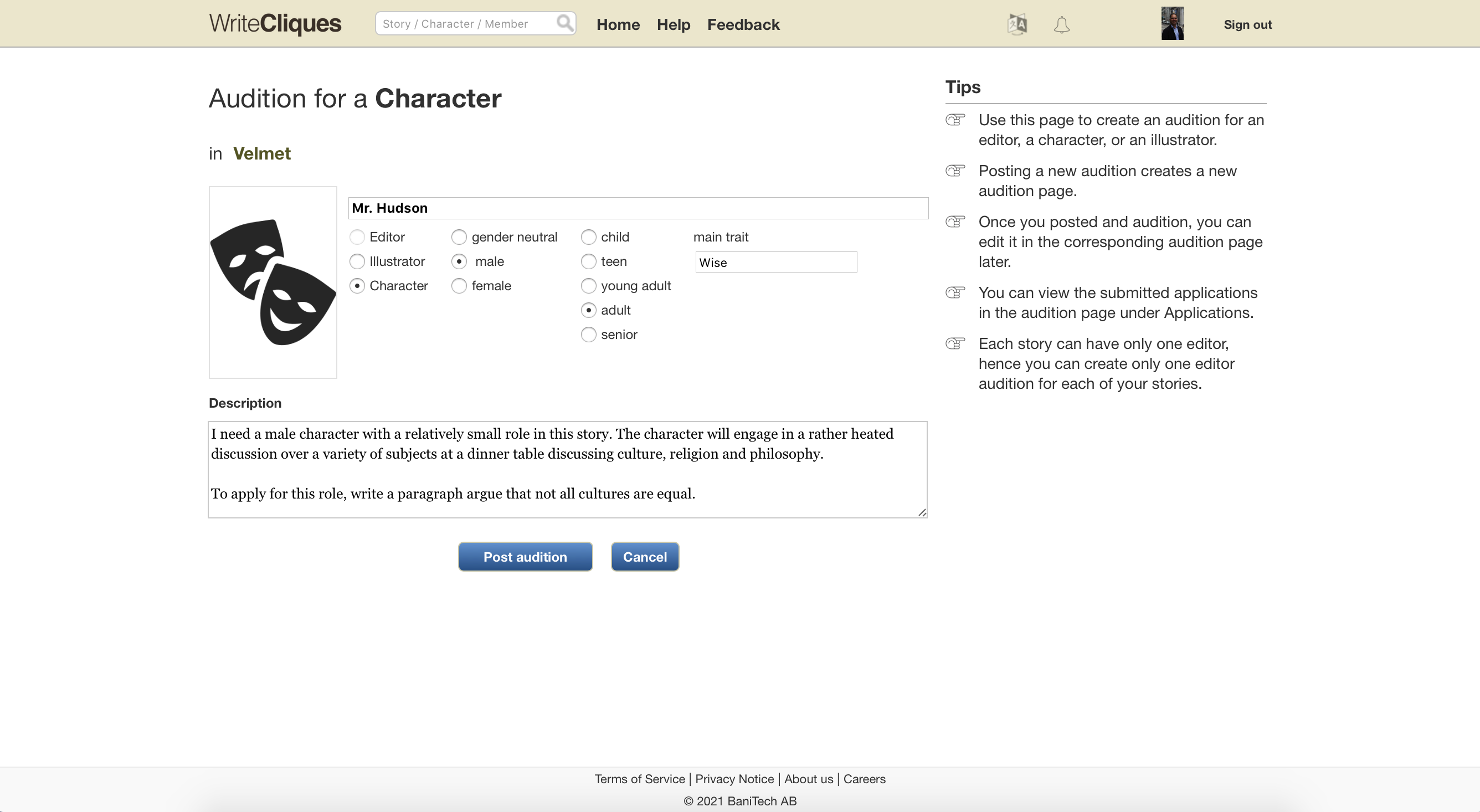Open the language translation icon

(1017, 24)
